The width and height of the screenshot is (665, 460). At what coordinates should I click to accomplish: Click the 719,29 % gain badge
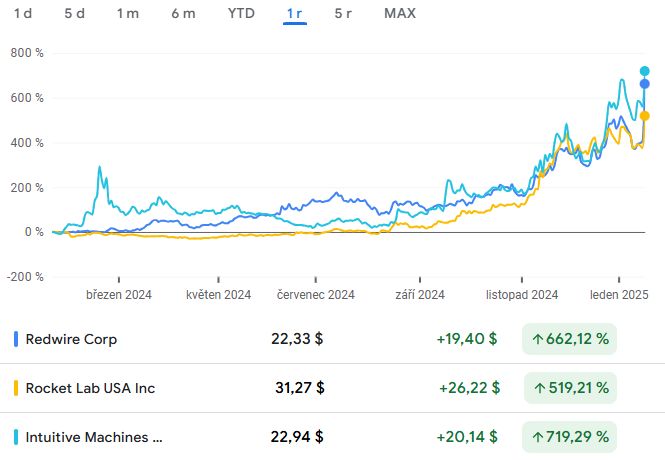coord(570,436)
